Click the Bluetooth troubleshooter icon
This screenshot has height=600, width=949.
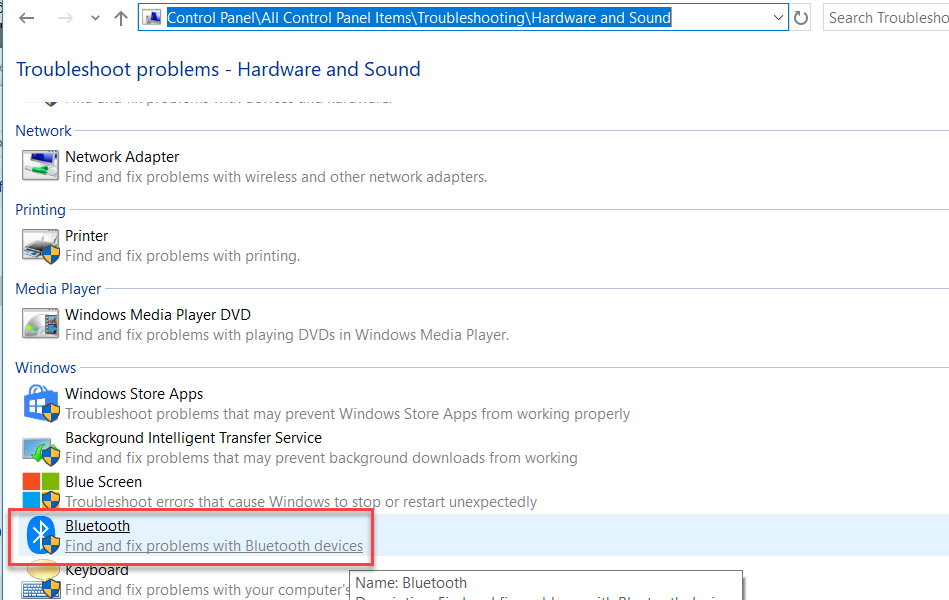[x=41, y=535]
